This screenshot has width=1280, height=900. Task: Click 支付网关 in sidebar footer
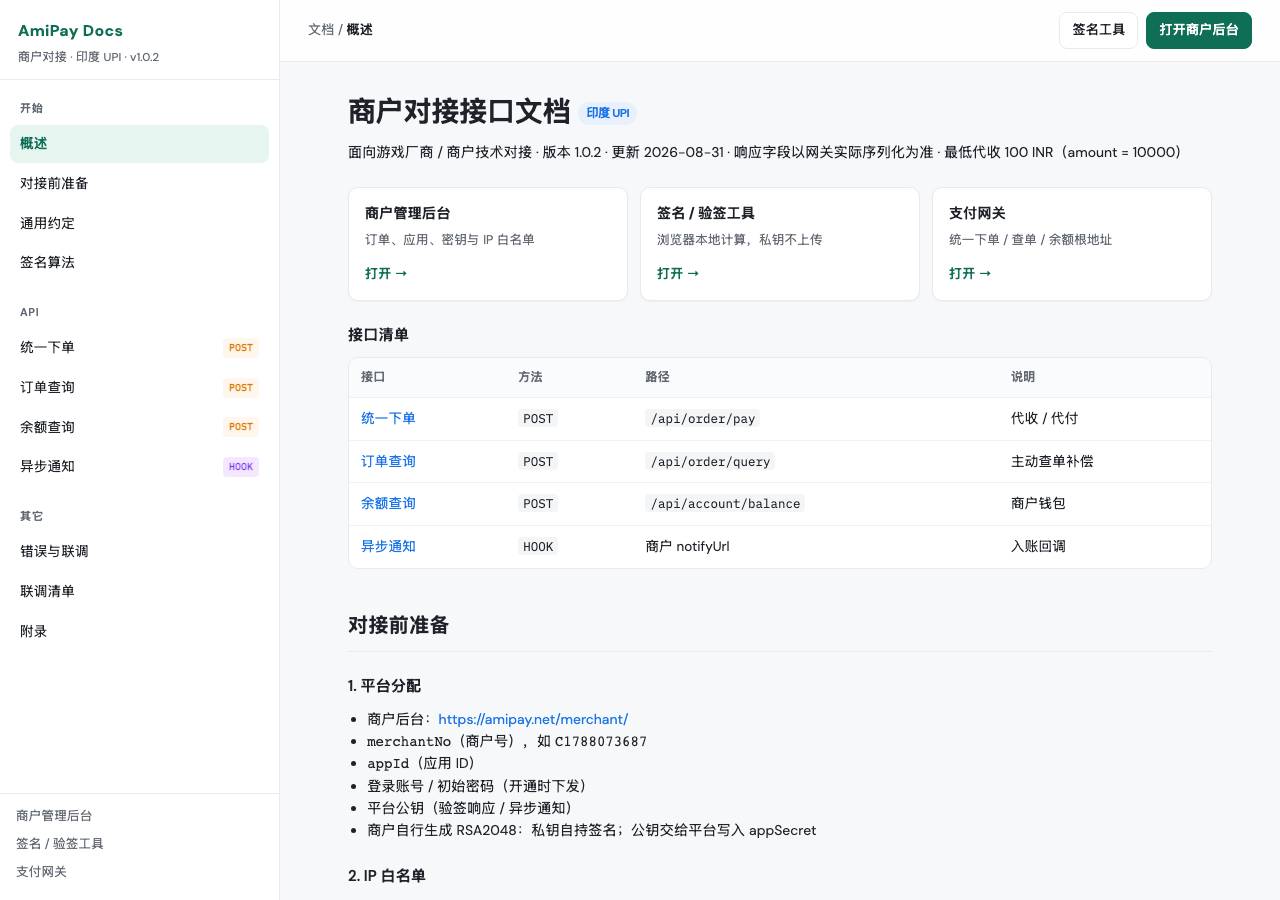click(x=41, y=872)
